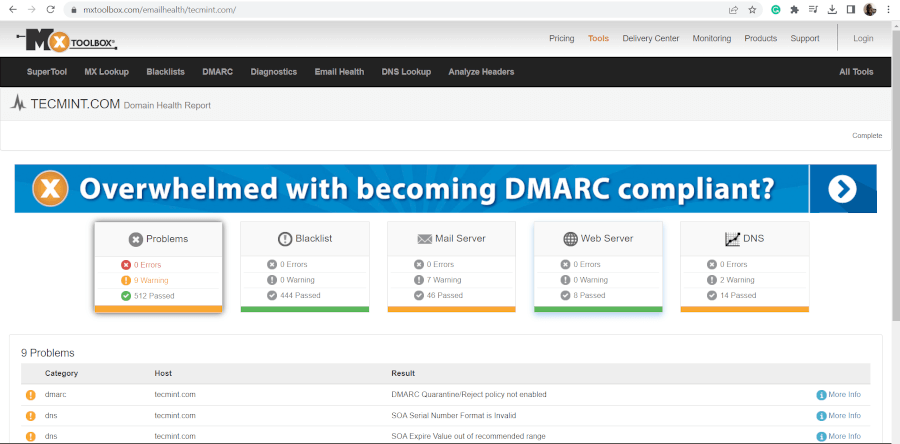Image resolution: width=900 pixels, height=444 pixels.
Task: Click the Result column header
Action: [x=403, y=373]
